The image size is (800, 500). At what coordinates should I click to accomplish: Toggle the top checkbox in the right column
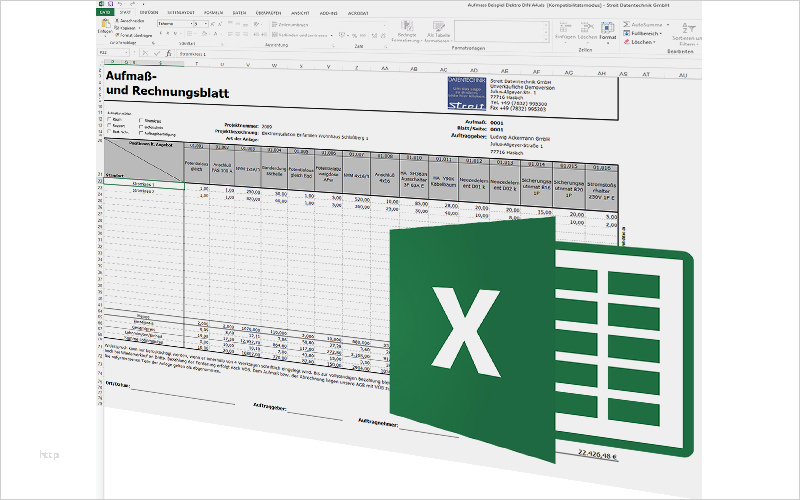tap(141, 122)
